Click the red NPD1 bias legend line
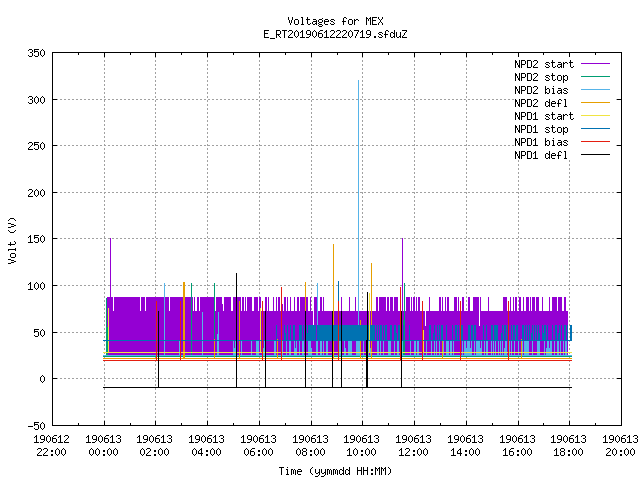The image size is (640, 480). tap(596, 142)
